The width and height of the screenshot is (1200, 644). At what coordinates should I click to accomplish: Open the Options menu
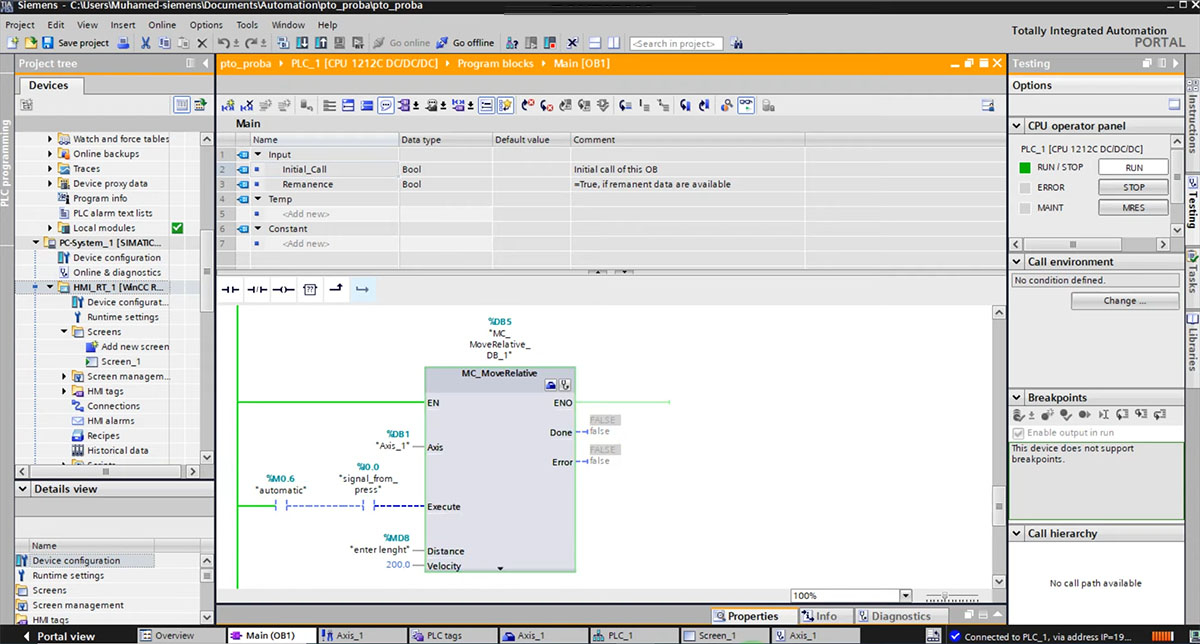click(x=206, y=25)
